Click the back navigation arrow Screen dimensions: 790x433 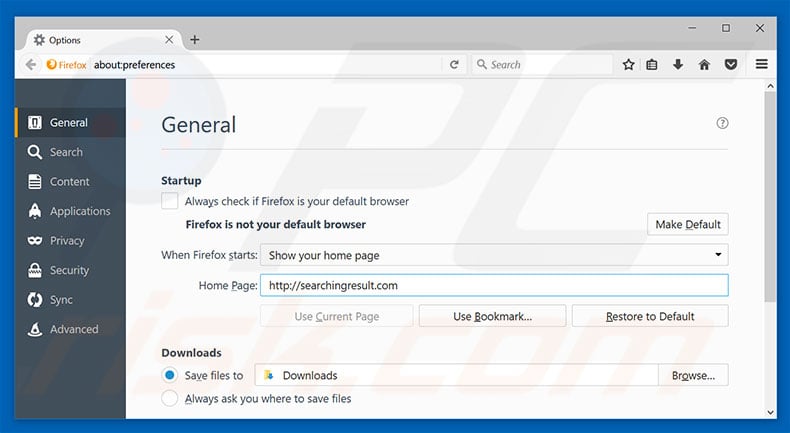(x=31, y=65)
